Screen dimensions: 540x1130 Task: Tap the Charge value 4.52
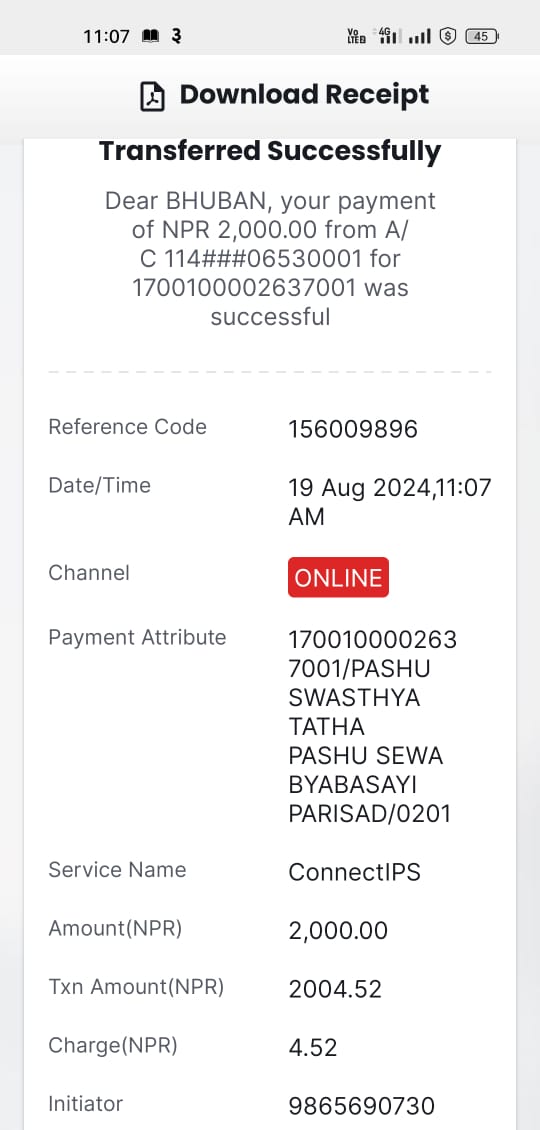(x=313, y=1047)
